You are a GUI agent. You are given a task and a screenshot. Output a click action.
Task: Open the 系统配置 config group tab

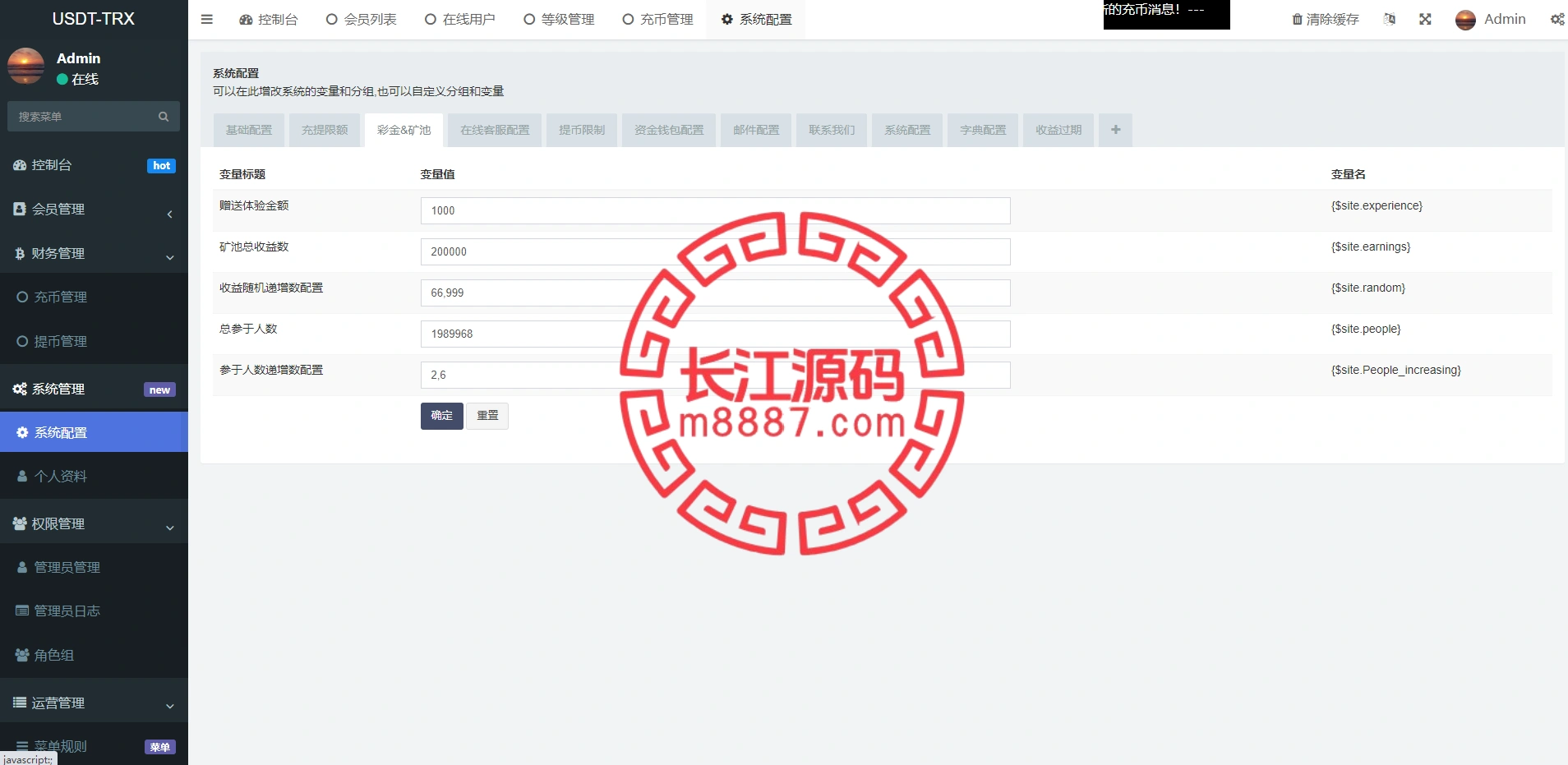907,130
